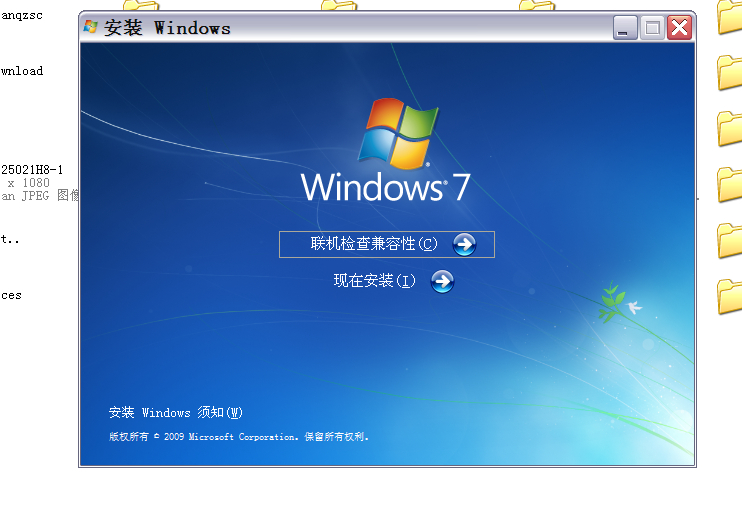Viewport: 742px width, 531px height.
Task: Select the 25021H8-1 file in background window
Action: click(x=32, y=169)
